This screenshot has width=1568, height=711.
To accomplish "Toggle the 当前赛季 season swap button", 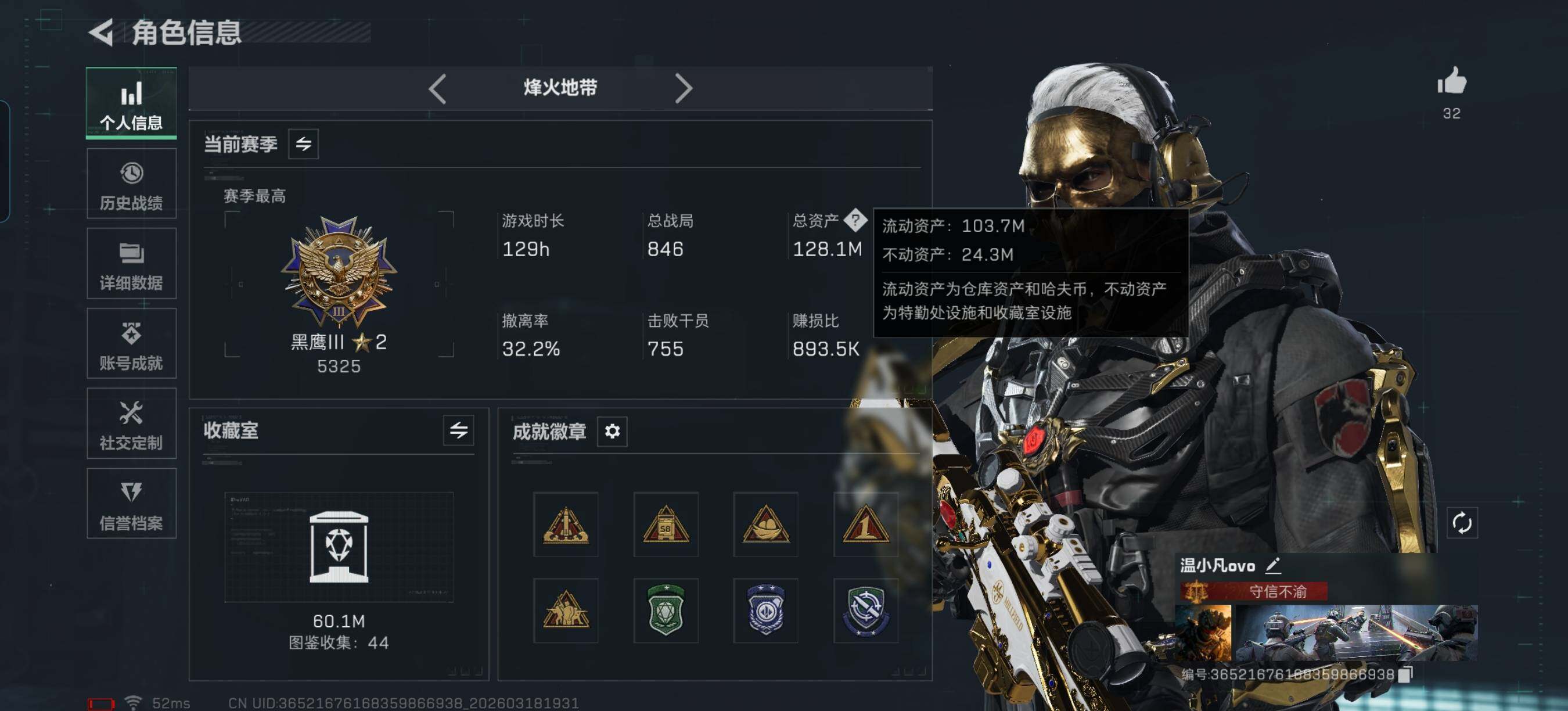I will point(303,143).
